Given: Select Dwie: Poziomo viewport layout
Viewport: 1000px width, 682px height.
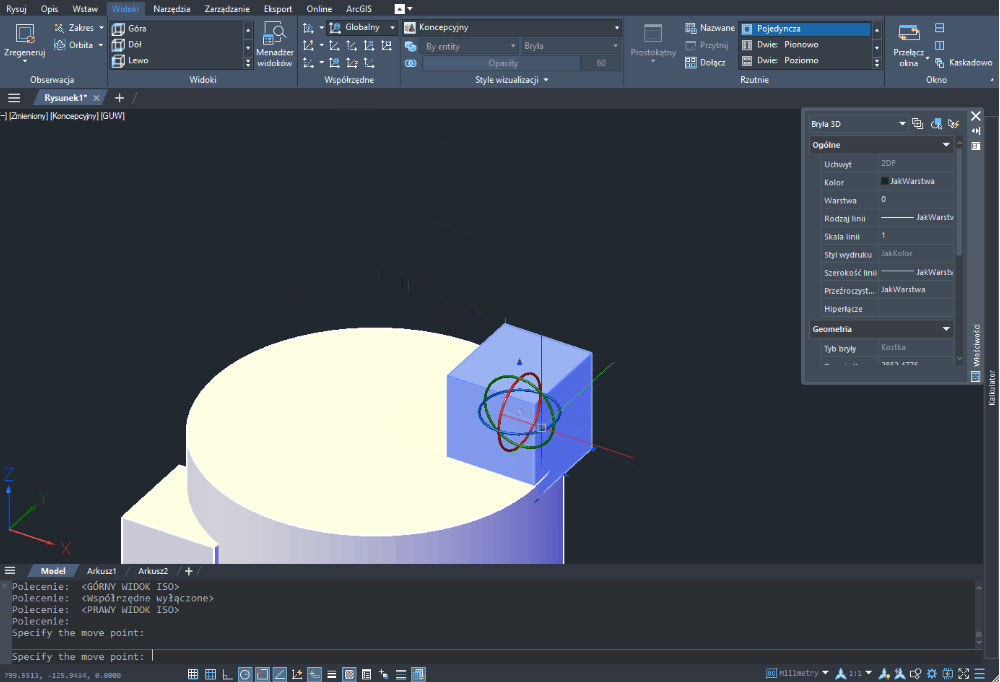Looking at the screenshot, I should tap(805, 61).
